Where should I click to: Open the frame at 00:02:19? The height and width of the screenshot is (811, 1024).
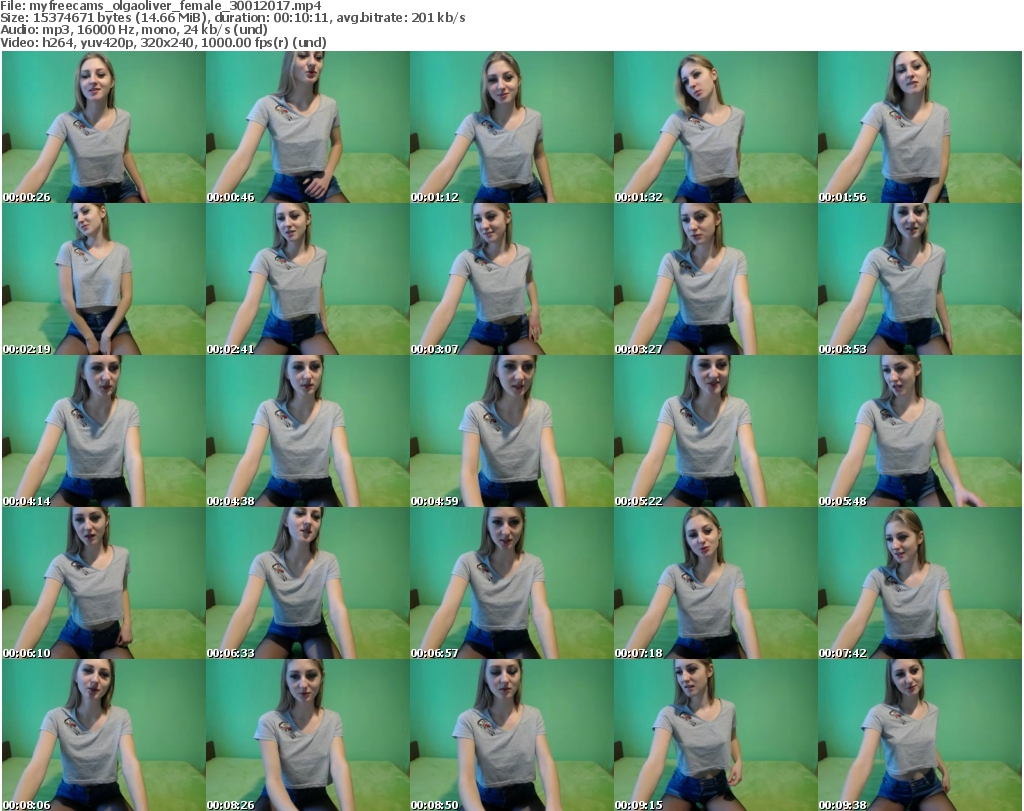pos(104,279)
